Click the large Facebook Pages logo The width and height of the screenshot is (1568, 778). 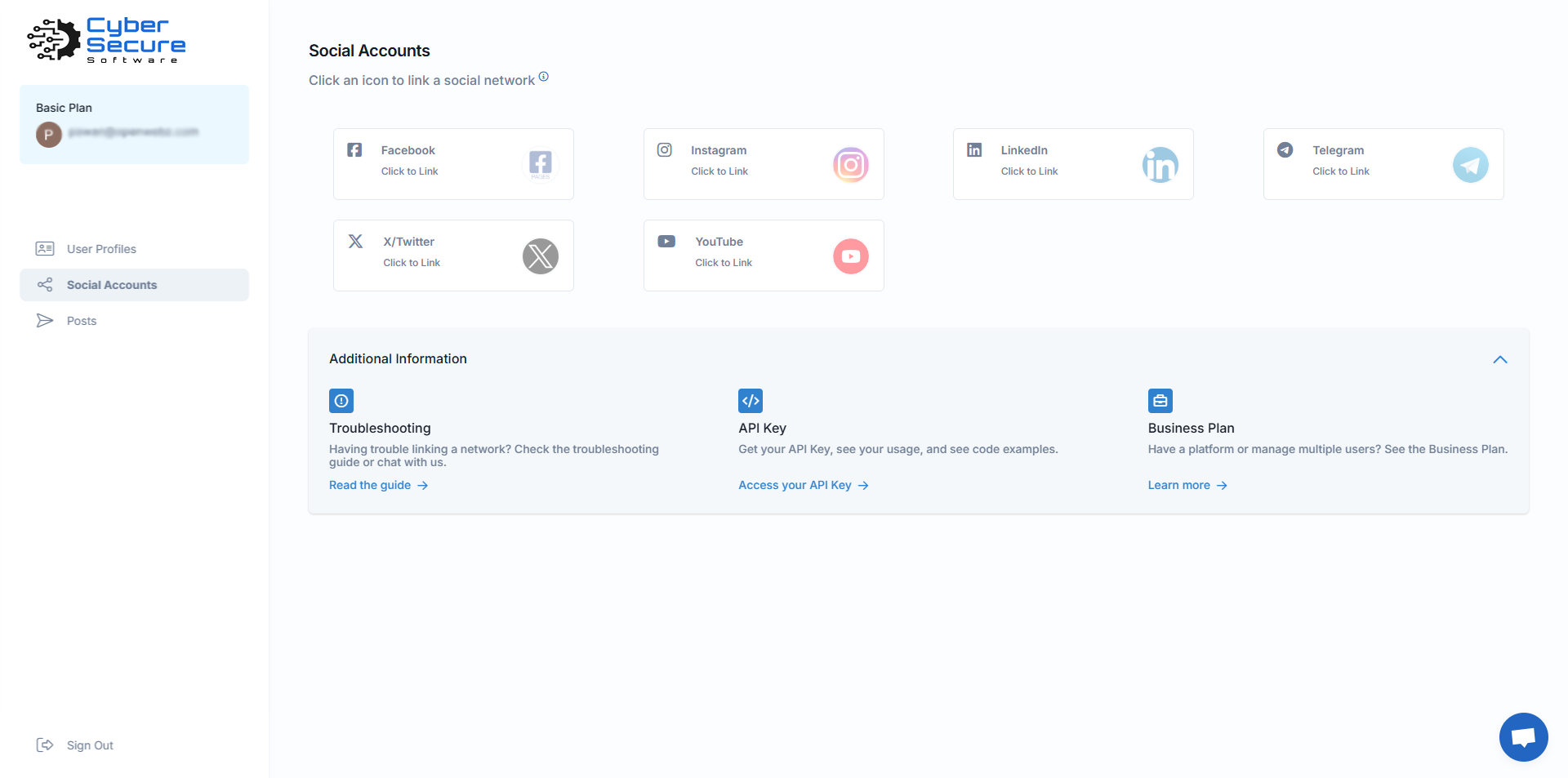click(540, 164)
